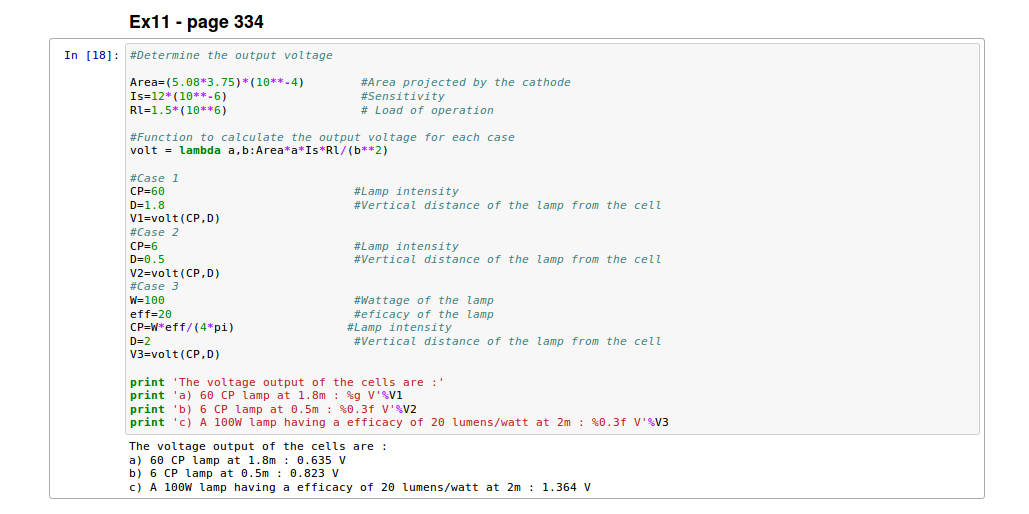Click the 'eff=20' assignment line
Image resolution: width=1029 pixels, height=514 pixels.
click(151, 314)
